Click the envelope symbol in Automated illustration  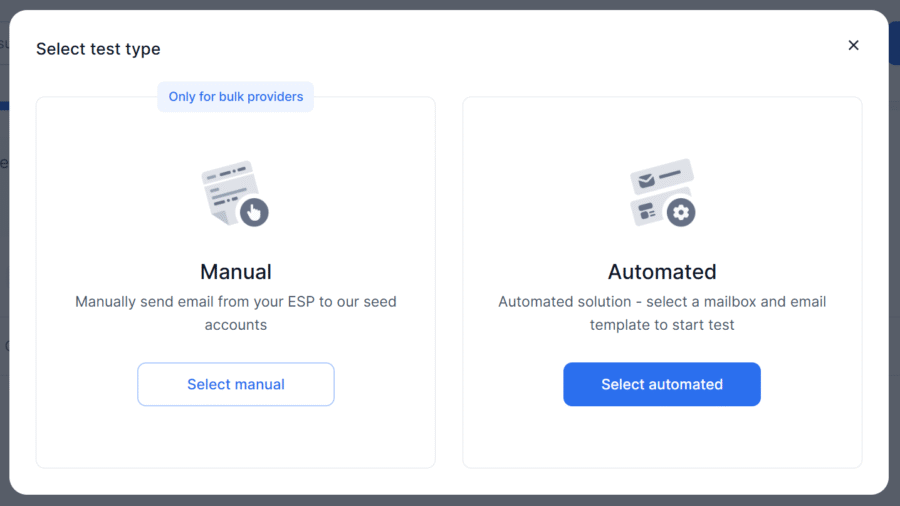pos(646,181)
